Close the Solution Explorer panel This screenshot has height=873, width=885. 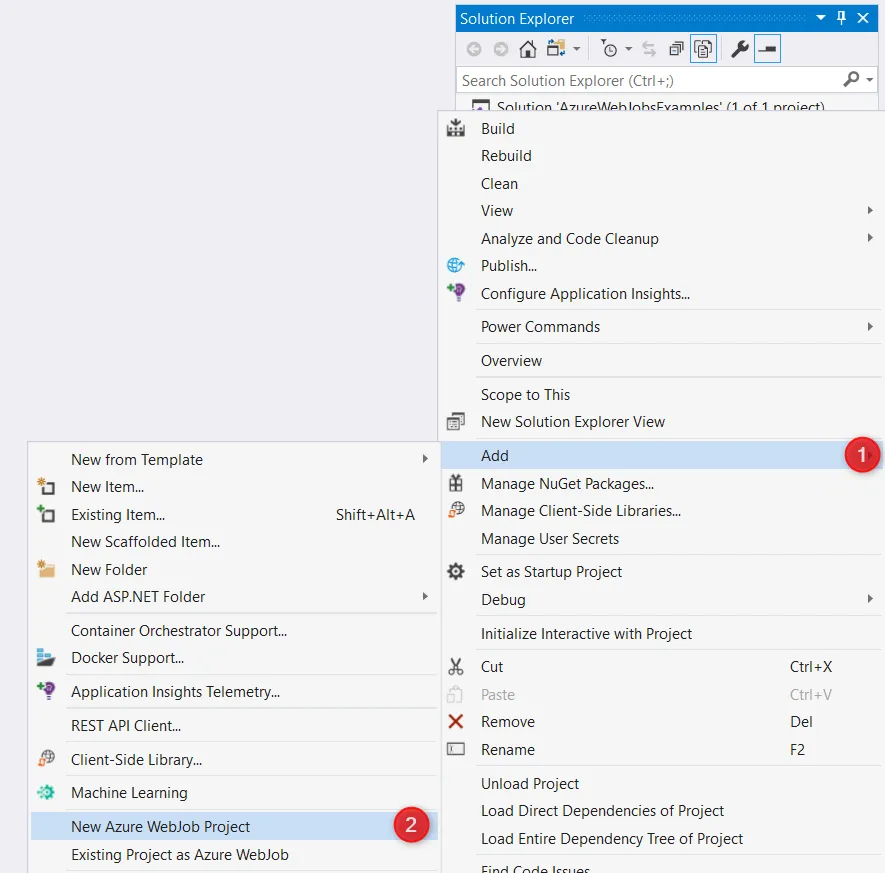[x=863, y=18]
